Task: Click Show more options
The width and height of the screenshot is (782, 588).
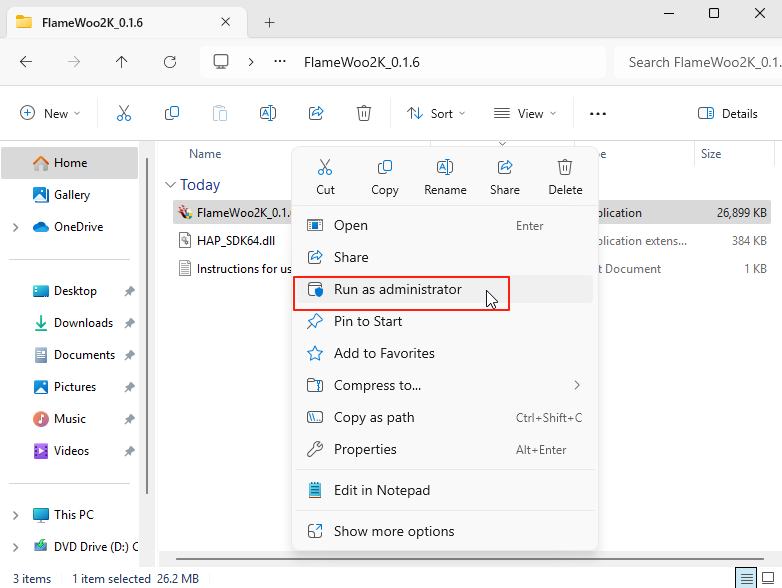Action: (x=394, y=532)
